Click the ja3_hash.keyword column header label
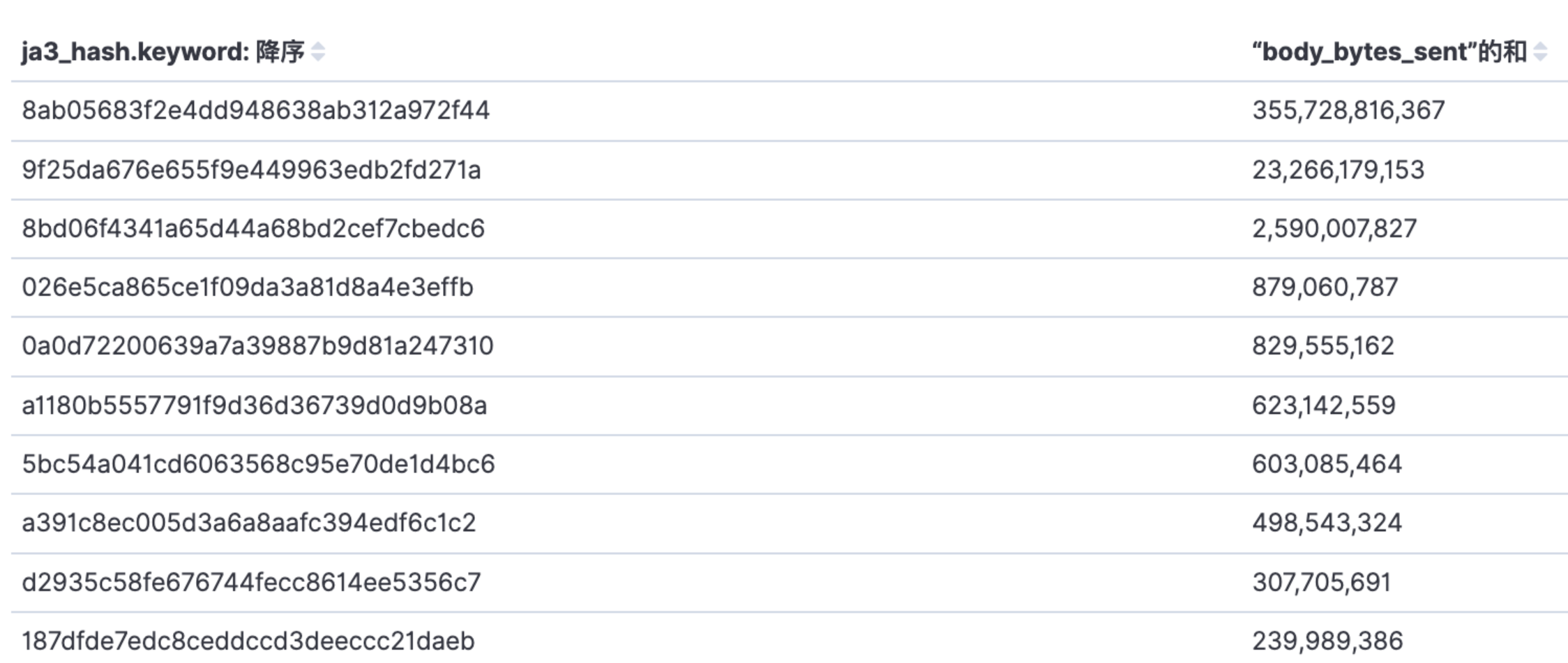1568x663 pixels. [x=135, y=52]
